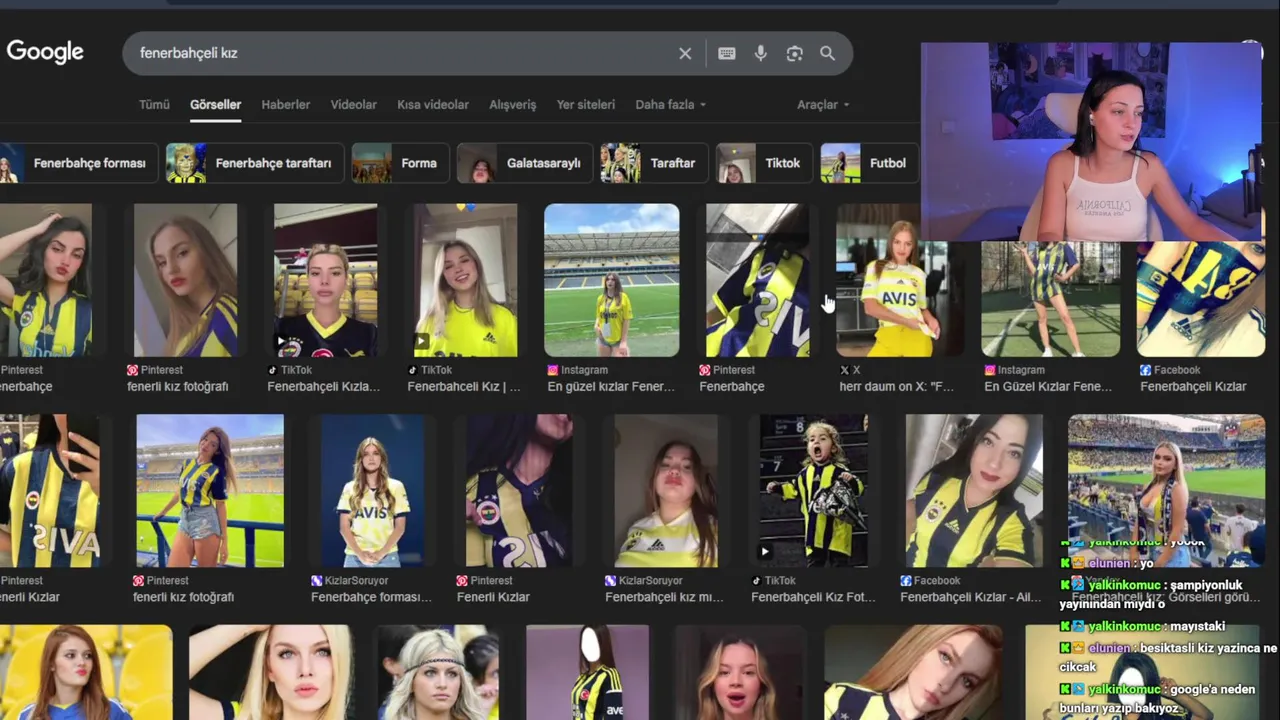Open the Yer siteleri tab
Screen dimensions: 1280x720
(x=586, y=104)
